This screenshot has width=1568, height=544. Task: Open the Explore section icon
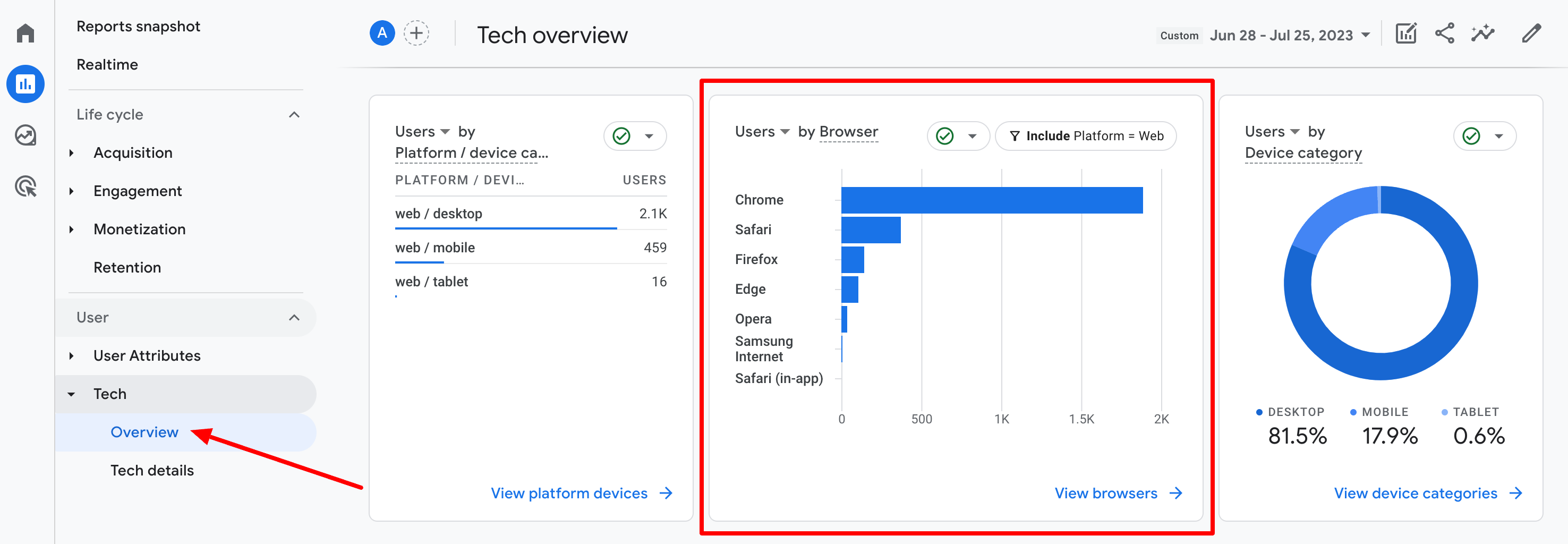[x=25, y=135]
